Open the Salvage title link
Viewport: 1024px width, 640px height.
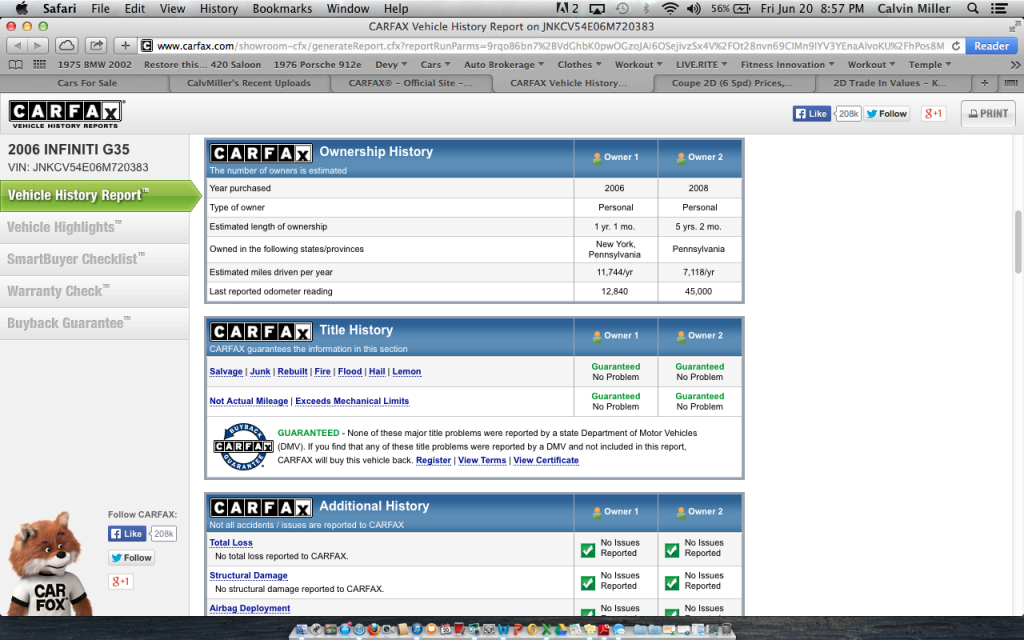[x=226, y=372]
